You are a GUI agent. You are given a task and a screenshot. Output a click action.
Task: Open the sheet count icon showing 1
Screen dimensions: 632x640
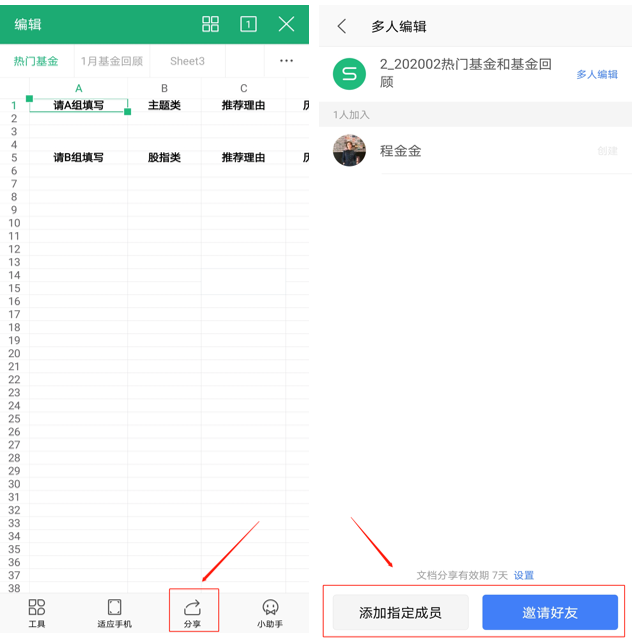248,24
